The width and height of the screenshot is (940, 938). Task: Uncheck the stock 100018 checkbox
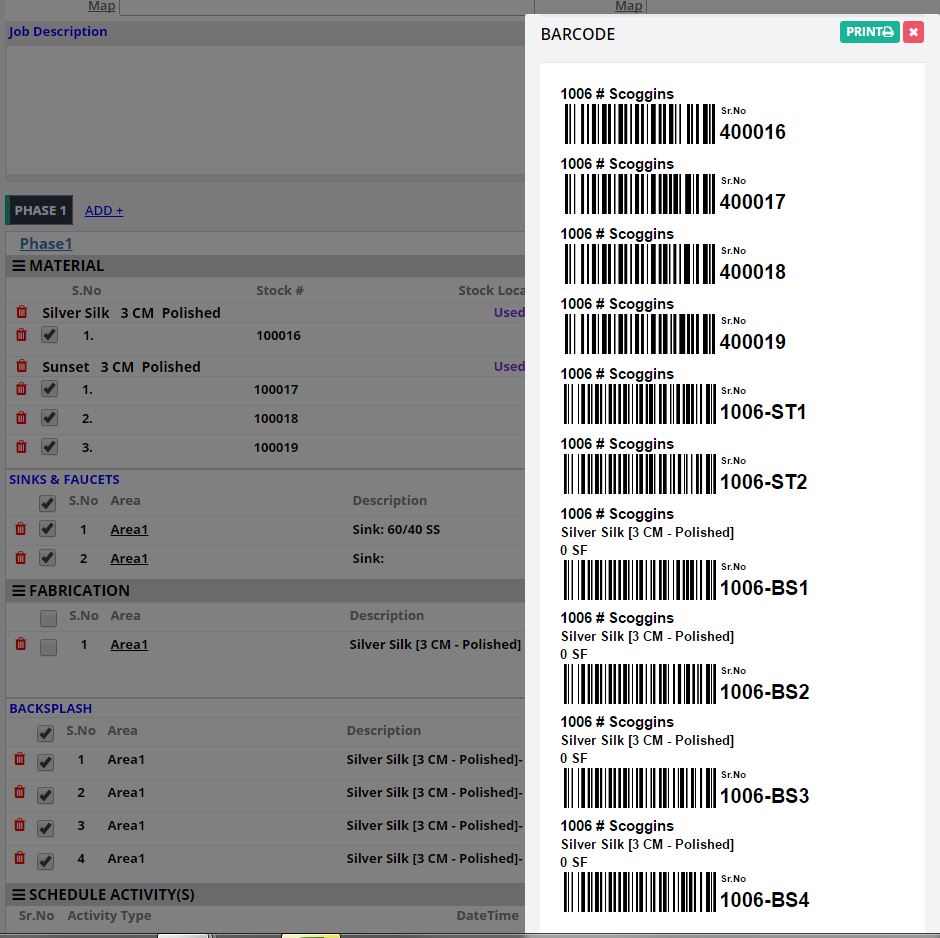coord(49,417)
